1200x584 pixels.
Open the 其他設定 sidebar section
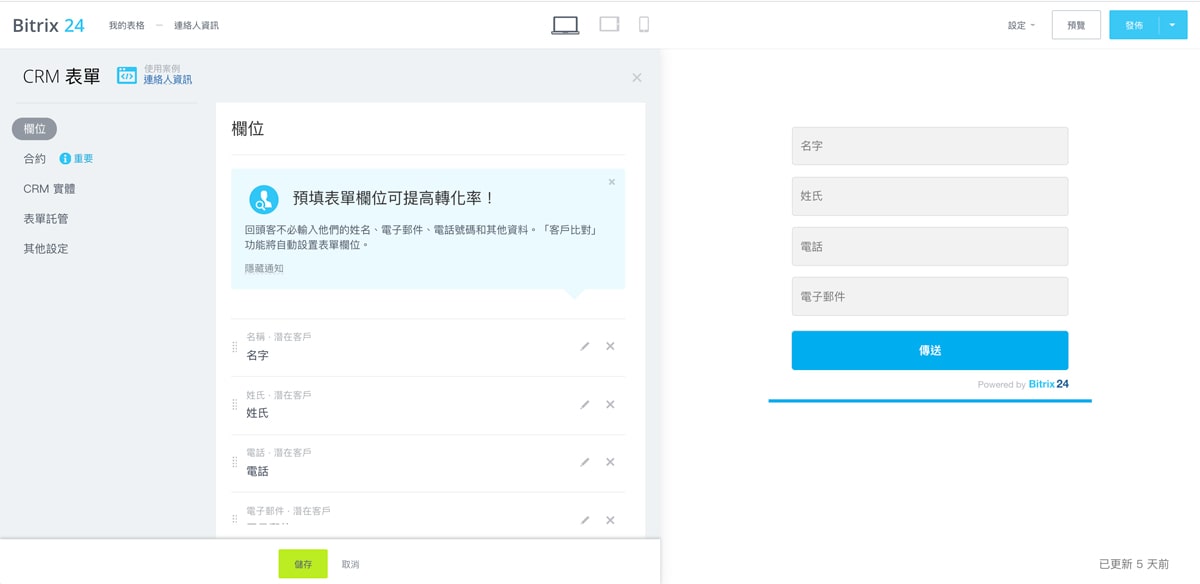[x=46, y=248]
